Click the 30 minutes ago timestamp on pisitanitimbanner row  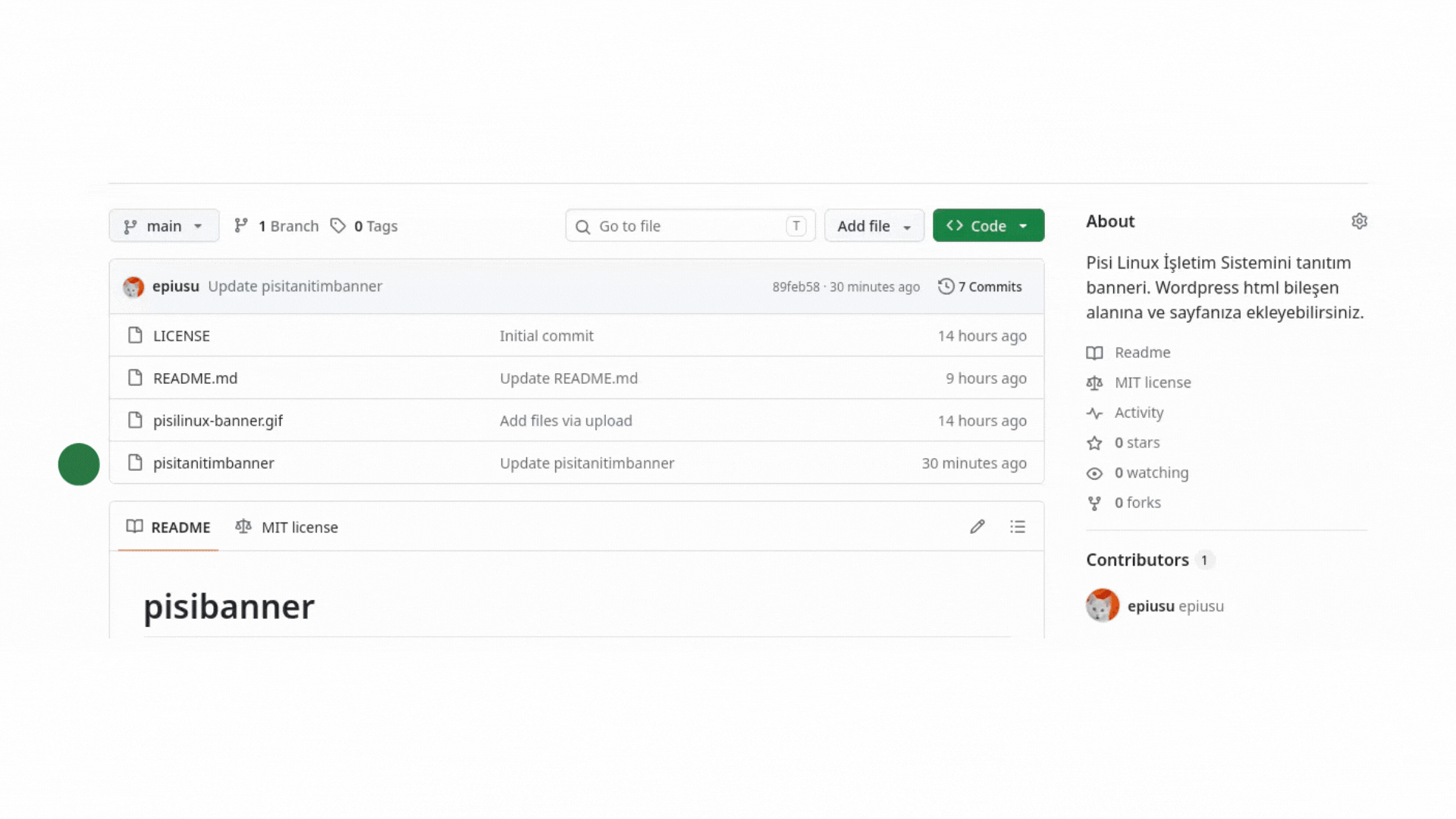click(x=974, y=463)
